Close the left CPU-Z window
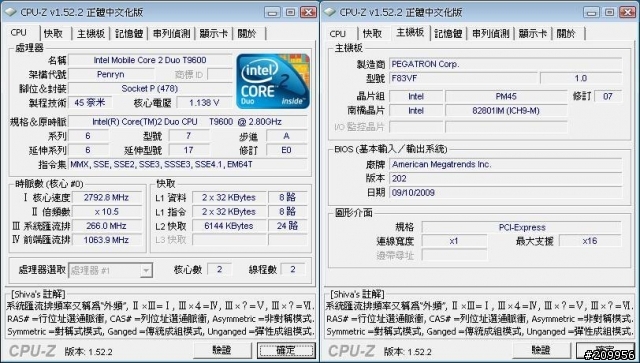The image size is (640, 363). coord(309,12)
